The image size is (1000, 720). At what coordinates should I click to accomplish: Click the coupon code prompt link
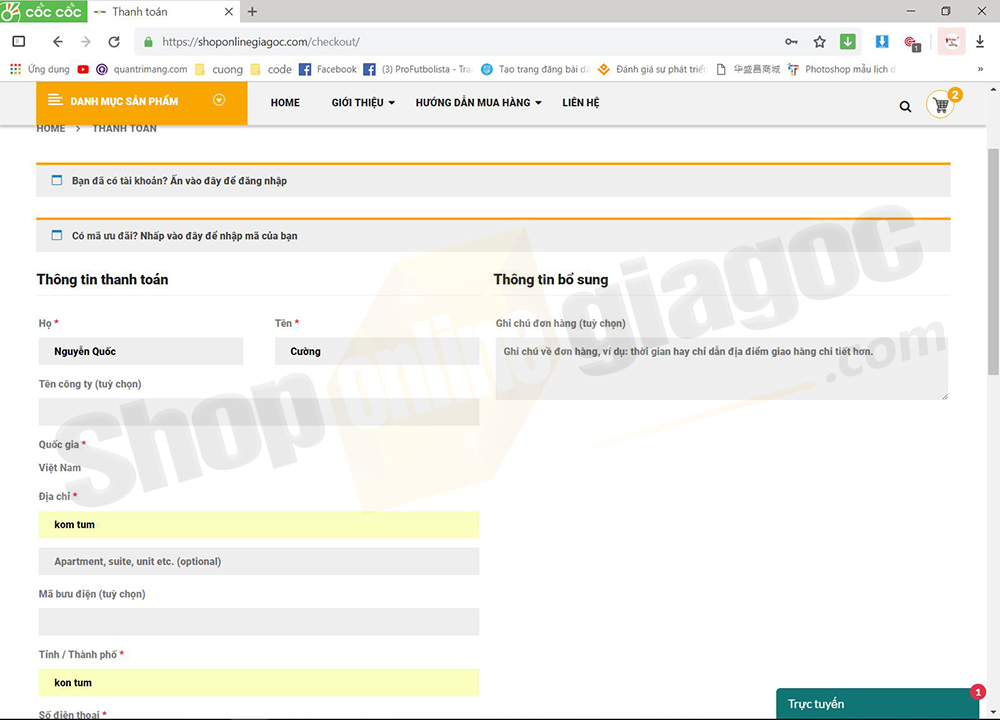pyautogui.click(x=184, y=236)
